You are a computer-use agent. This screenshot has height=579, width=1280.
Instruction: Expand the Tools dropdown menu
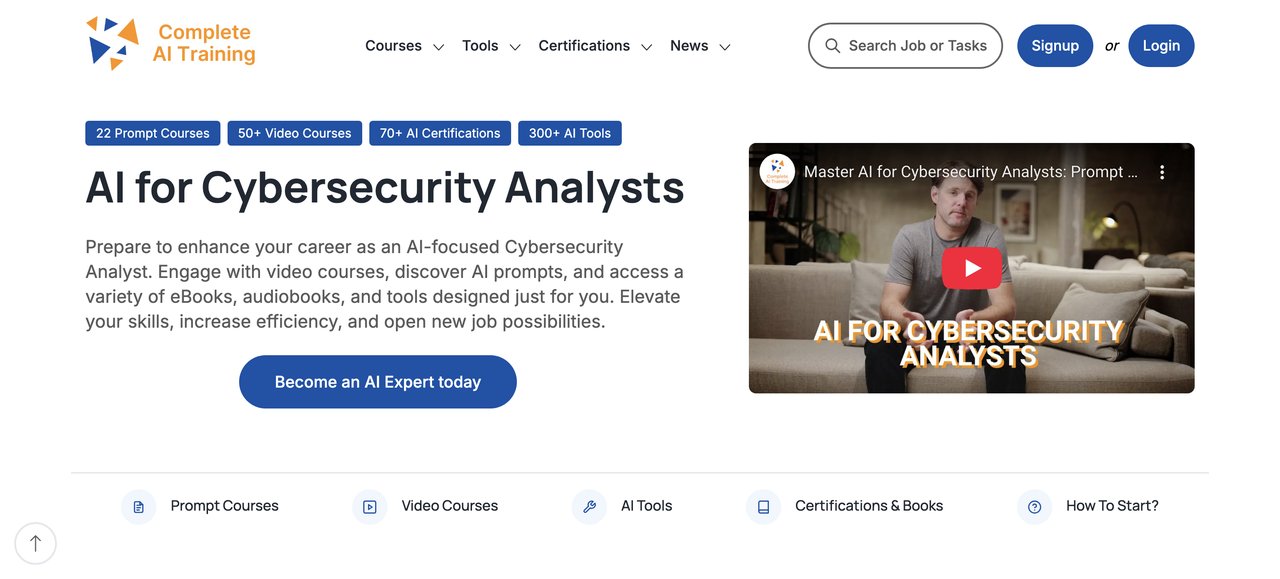click(x=491, y=46)
